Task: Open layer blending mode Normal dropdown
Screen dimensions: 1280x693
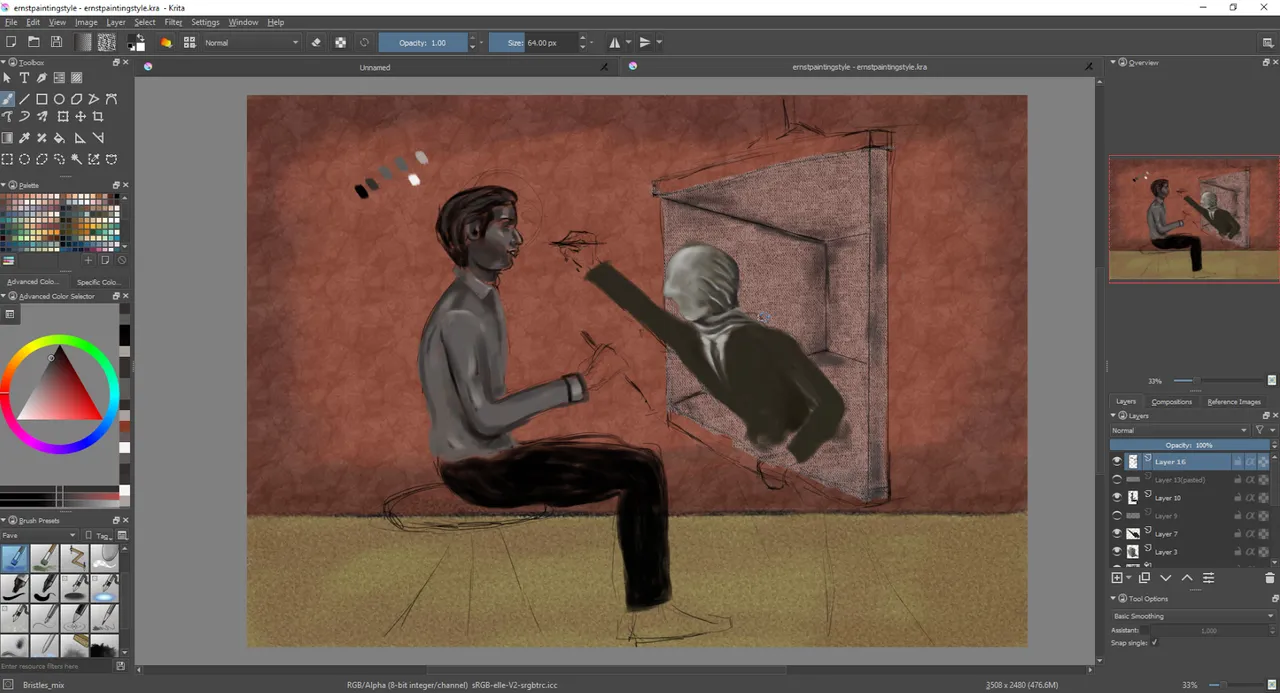Action: point(1180,430)
